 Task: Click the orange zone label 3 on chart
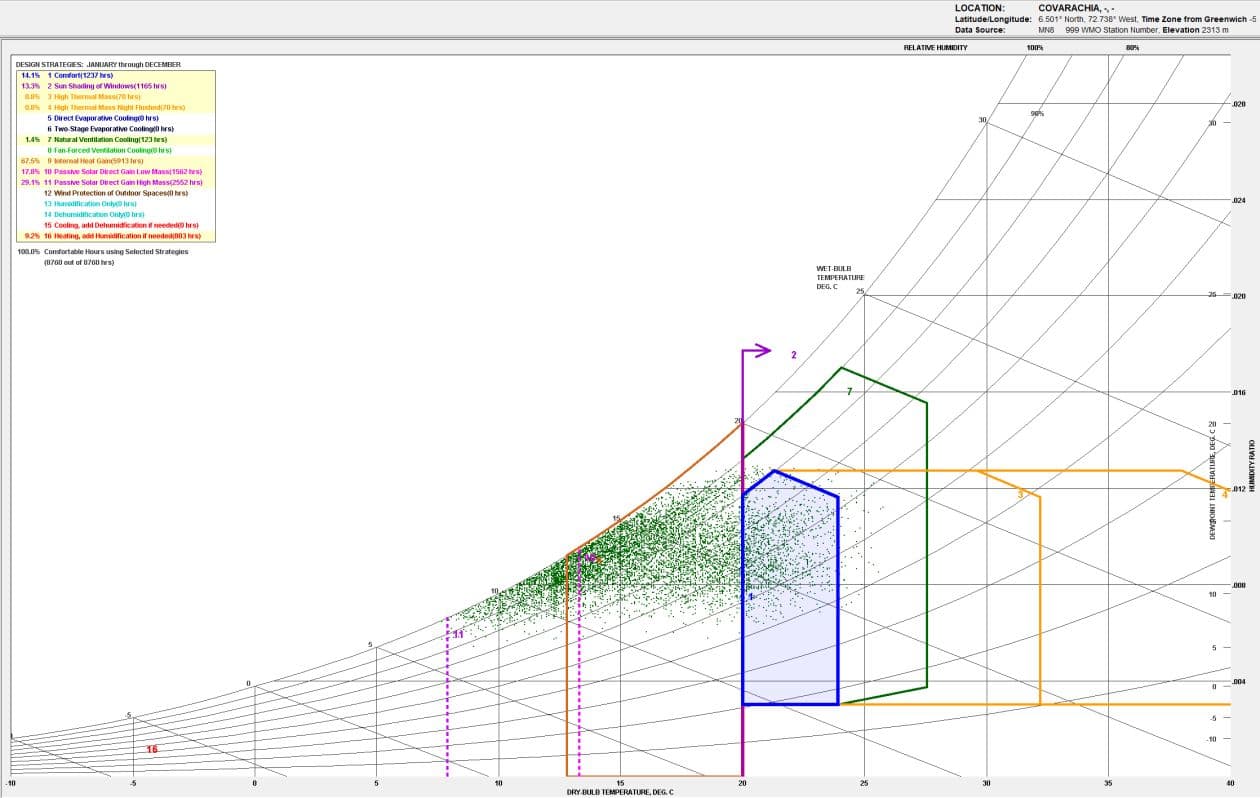coord(1020,494)
